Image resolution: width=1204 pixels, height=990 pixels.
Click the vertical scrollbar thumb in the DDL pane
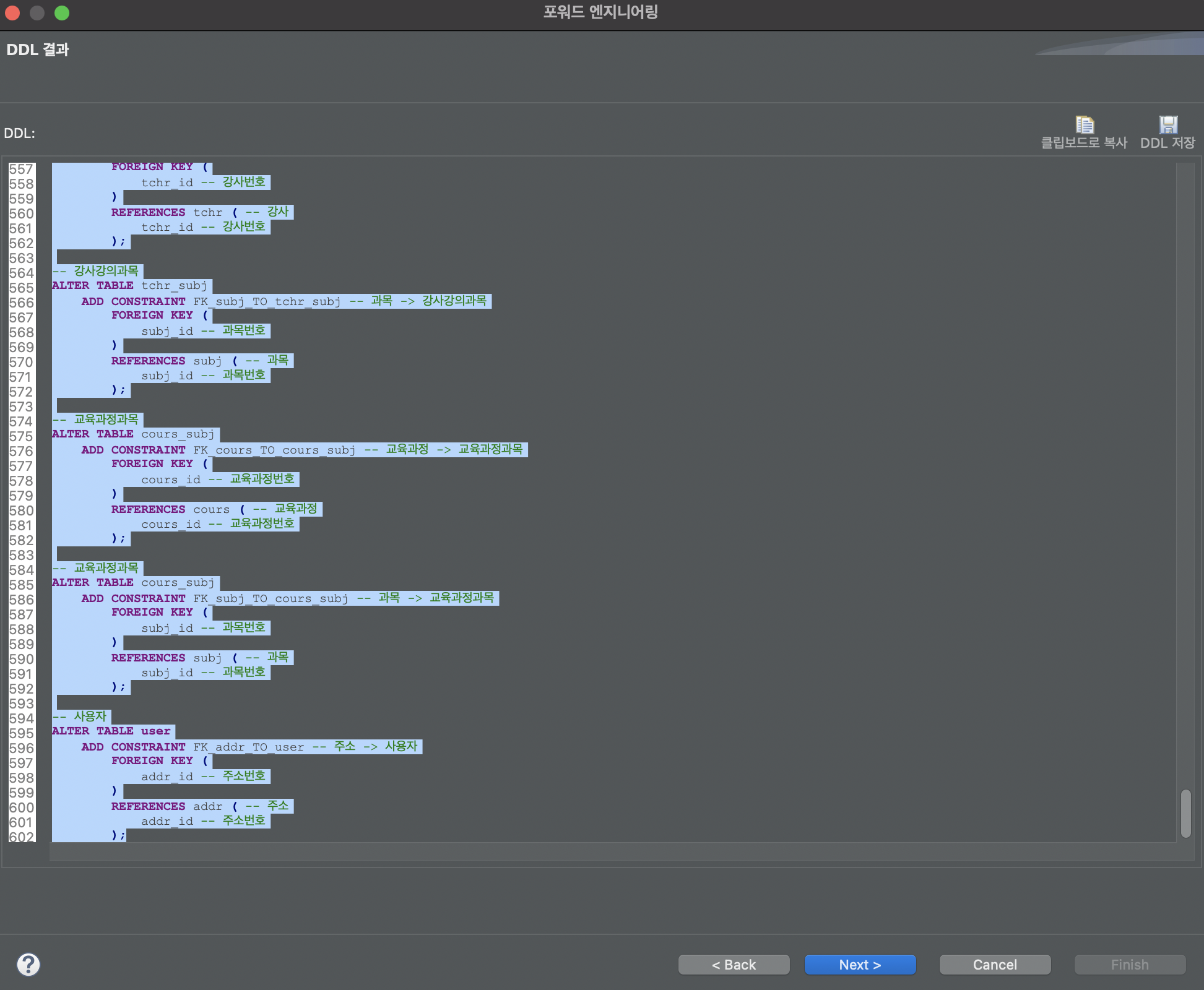[x=1185, y=812]
